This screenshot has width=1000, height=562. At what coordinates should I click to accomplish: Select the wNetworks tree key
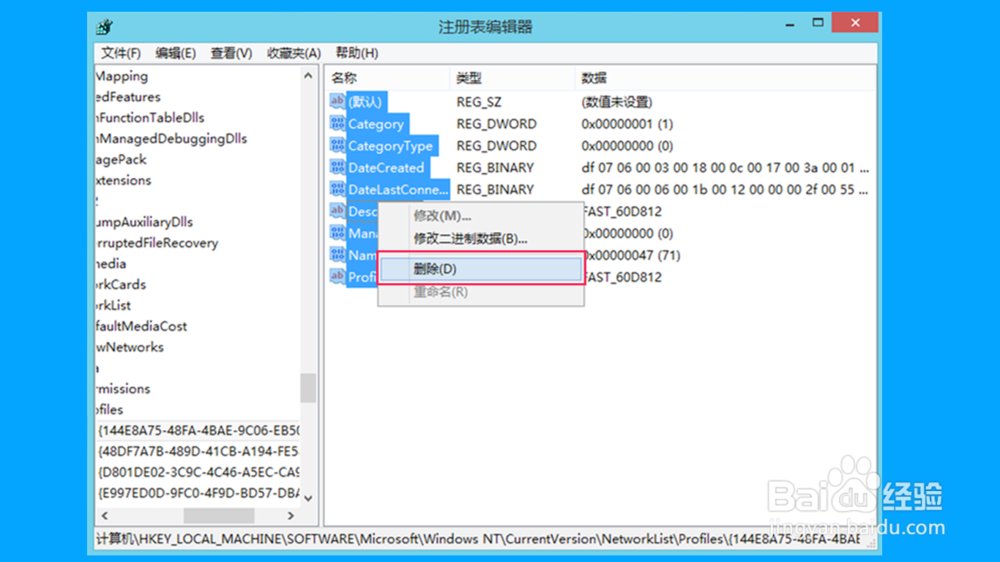coord(130,347)
